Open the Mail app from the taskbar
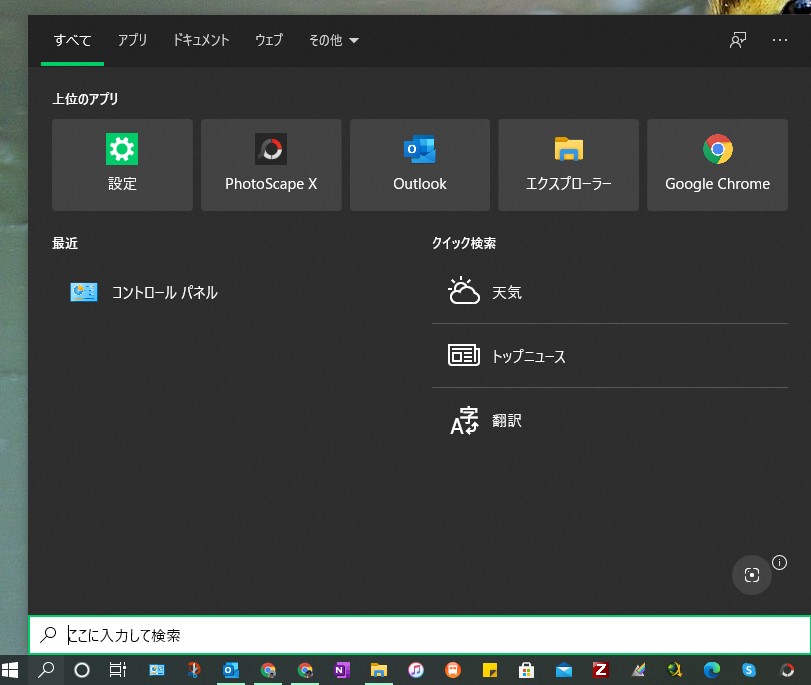This screenshot has height=685, width=811. 564,670
